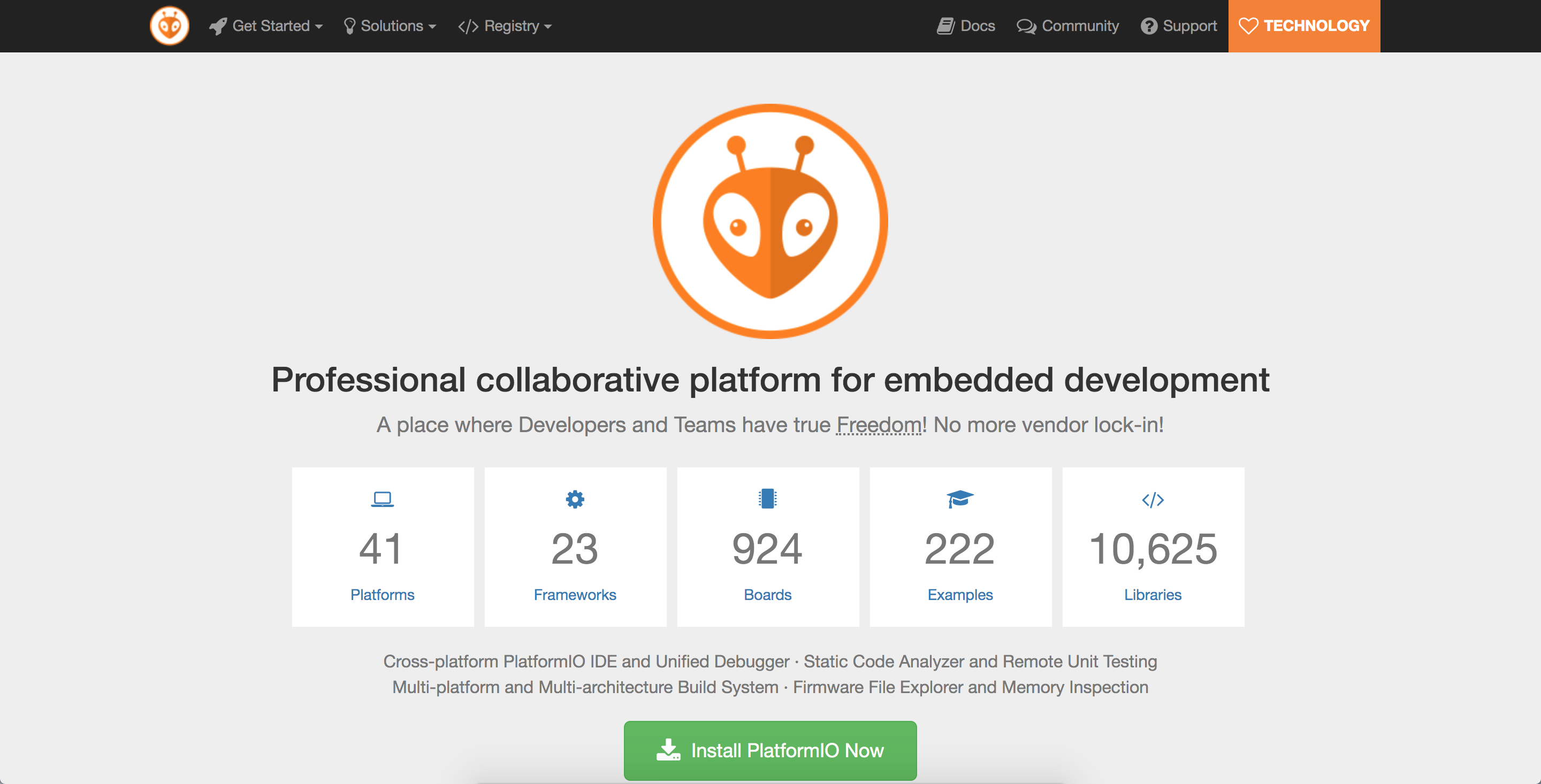The height and width of the screenshot is (784, 1541).
Task: Click the gear icon above Frameworks count
Action: coord(575,499)
